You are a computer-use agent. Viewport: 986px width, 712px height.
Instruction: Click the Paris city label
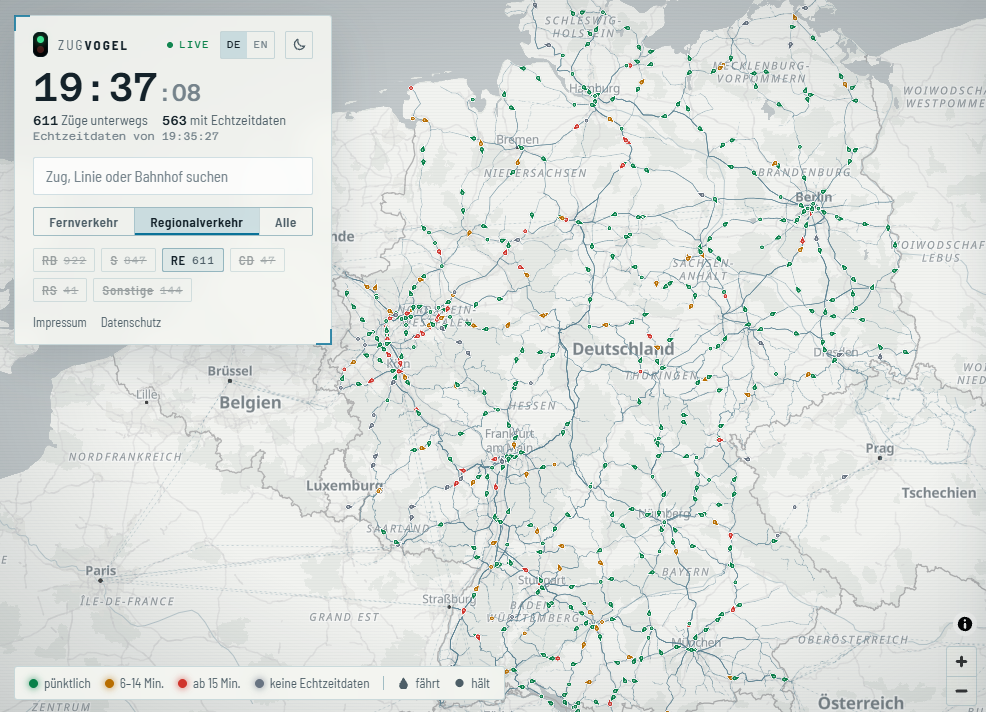101,570
